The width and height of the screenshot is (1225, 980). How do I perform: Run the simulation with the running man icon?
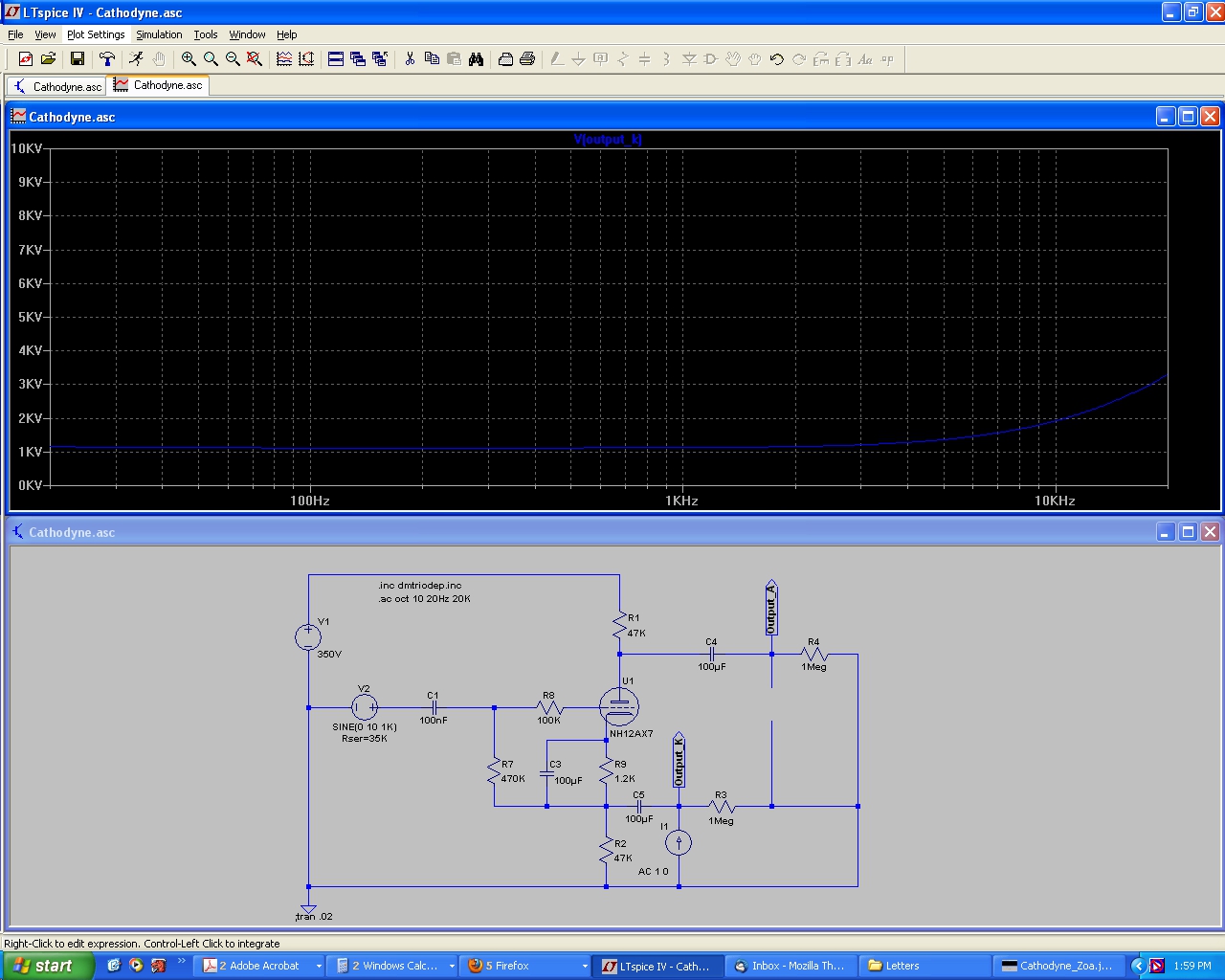pos(137,59)
